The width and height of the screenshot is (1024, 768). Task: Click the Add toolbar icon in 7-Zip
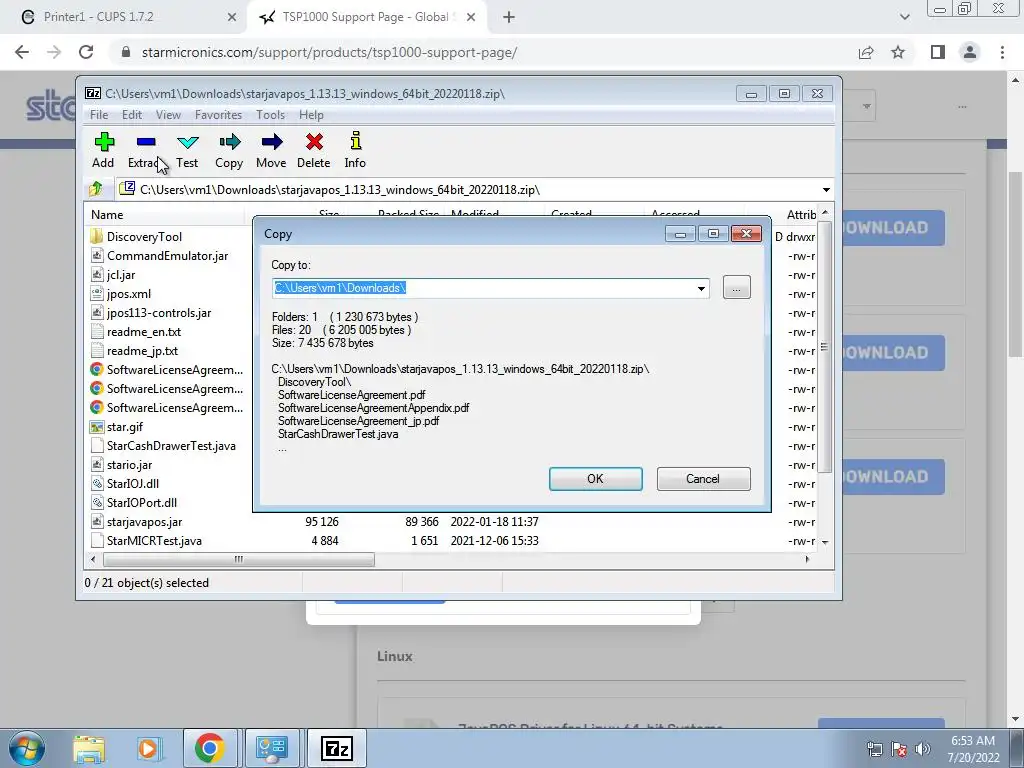pyautogui.click(x=104, y=142)
